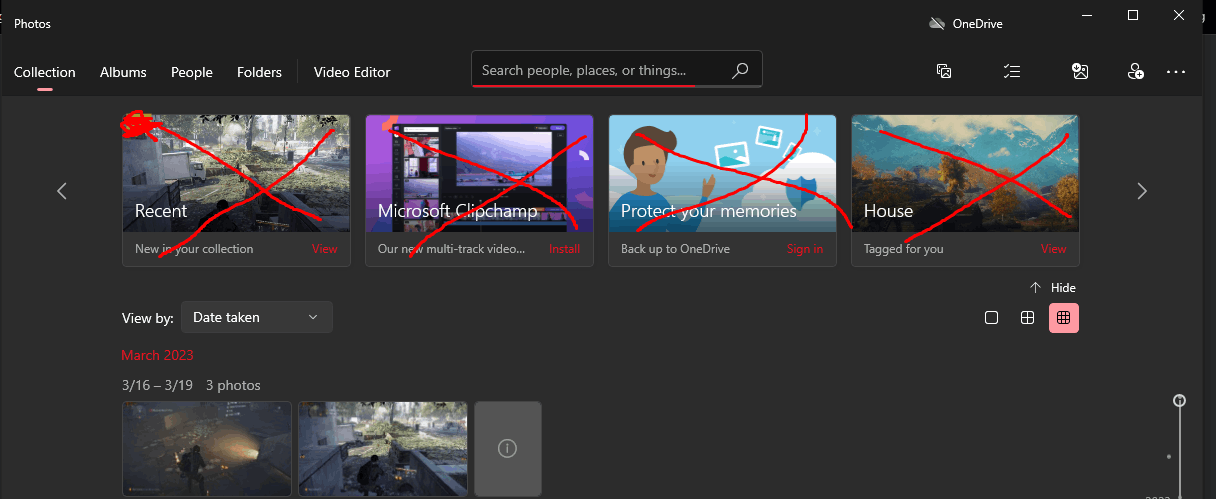Switch to large single-square view

point(991,318)
